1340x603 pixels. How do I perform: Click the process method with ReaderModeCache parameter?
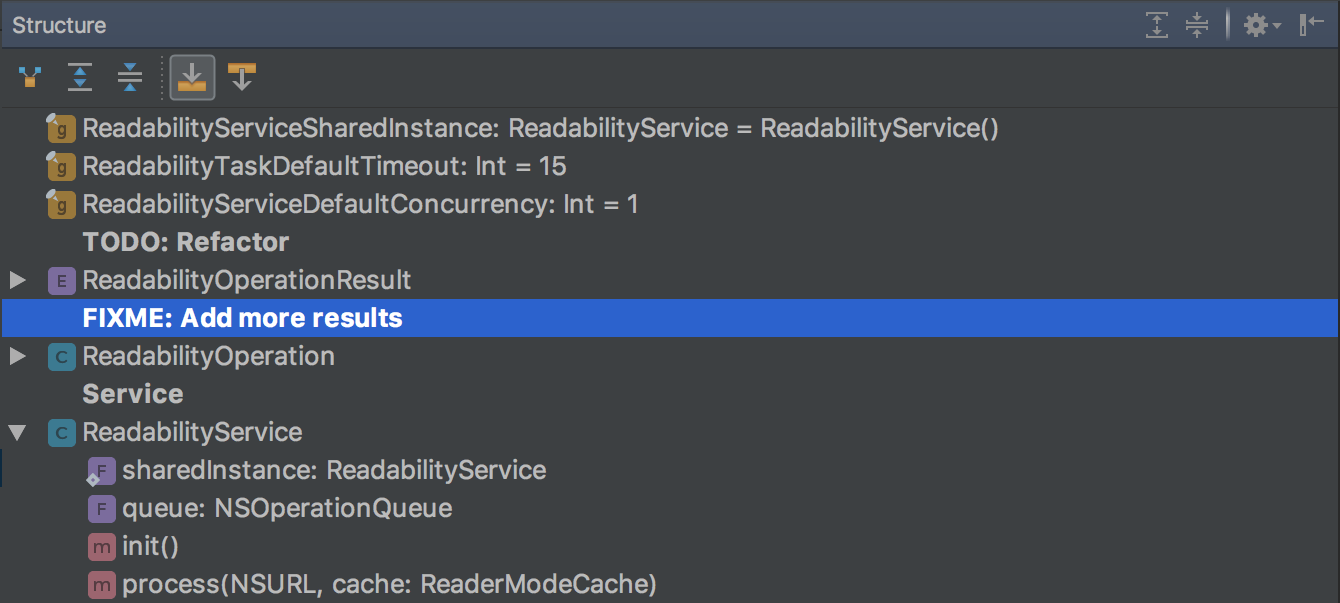[x=388, y=584]
